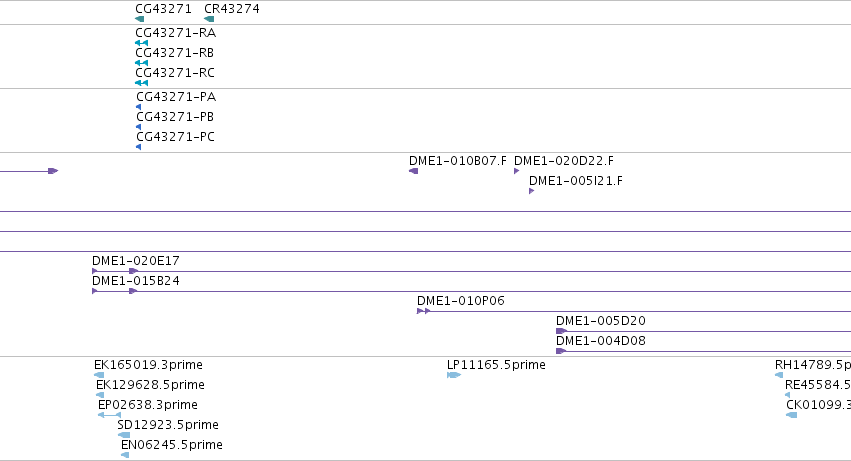Click the DME1-010P06 double arrow glyph
Viewport: 851px width, 461px height.
[423, 311]
